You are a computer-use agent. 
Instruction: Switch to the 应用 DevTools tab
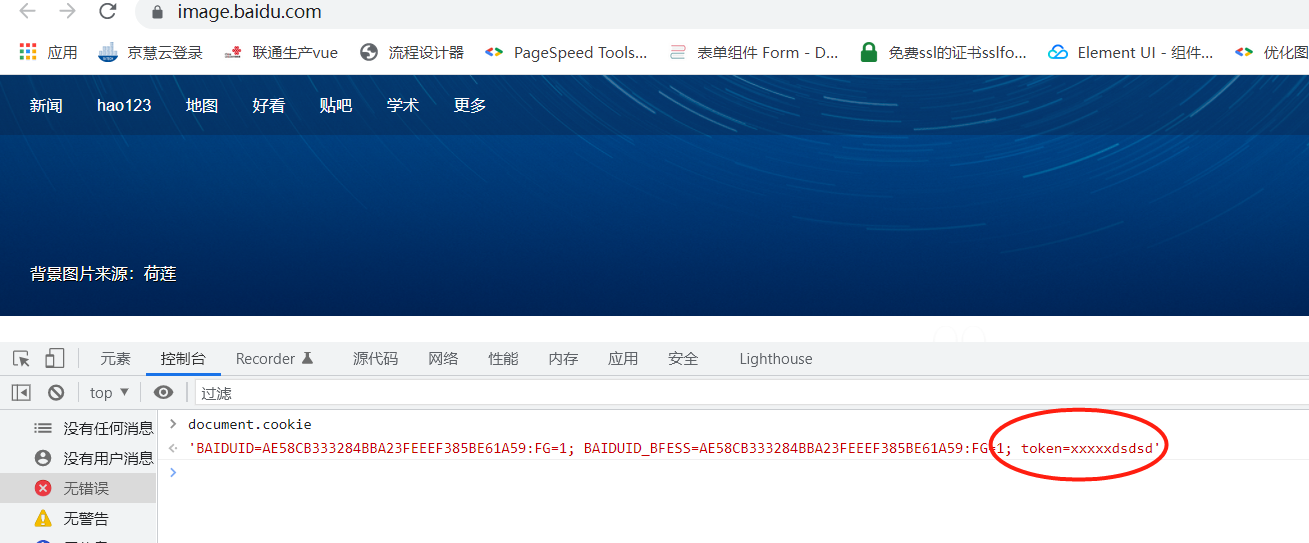tap(623, 359)
